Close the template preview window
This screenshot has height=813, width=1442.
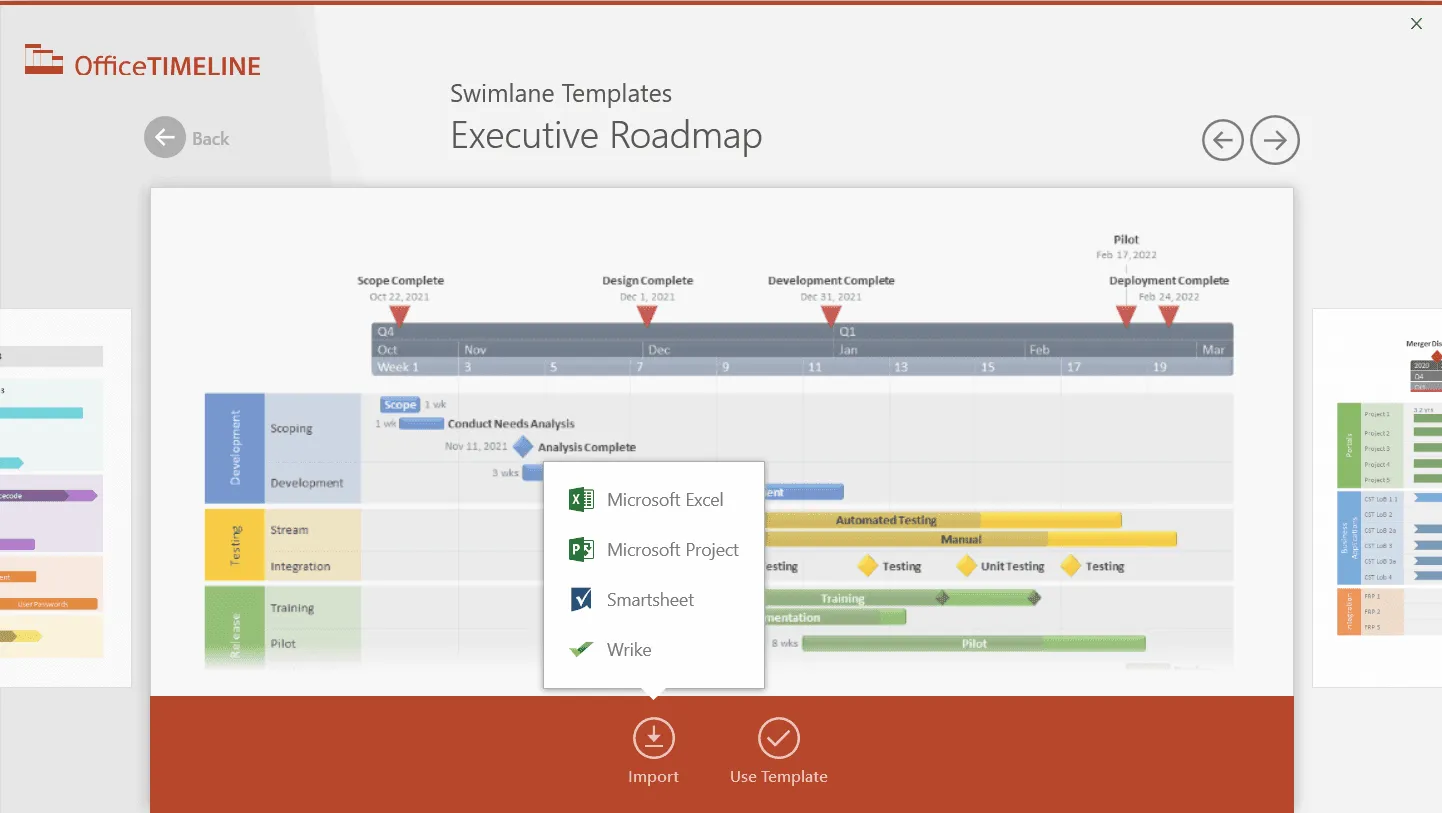(1416, 24)
